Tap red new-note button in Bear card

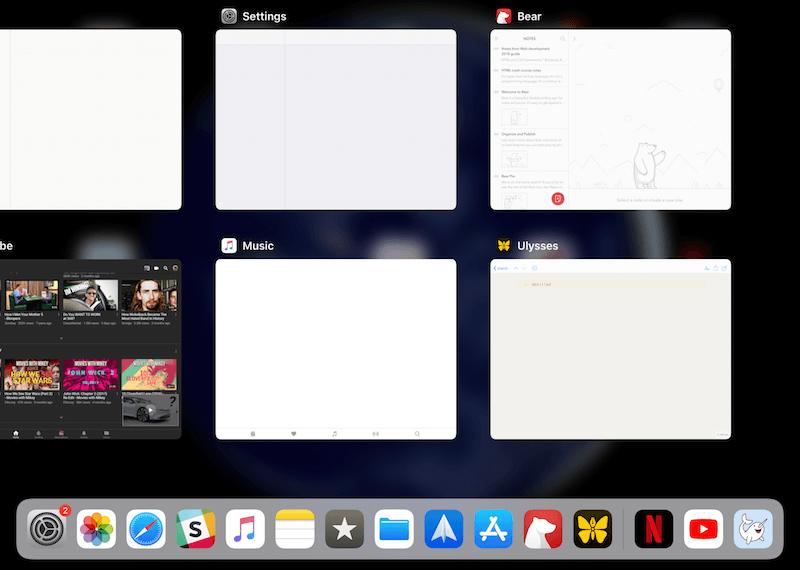[558, 199]
